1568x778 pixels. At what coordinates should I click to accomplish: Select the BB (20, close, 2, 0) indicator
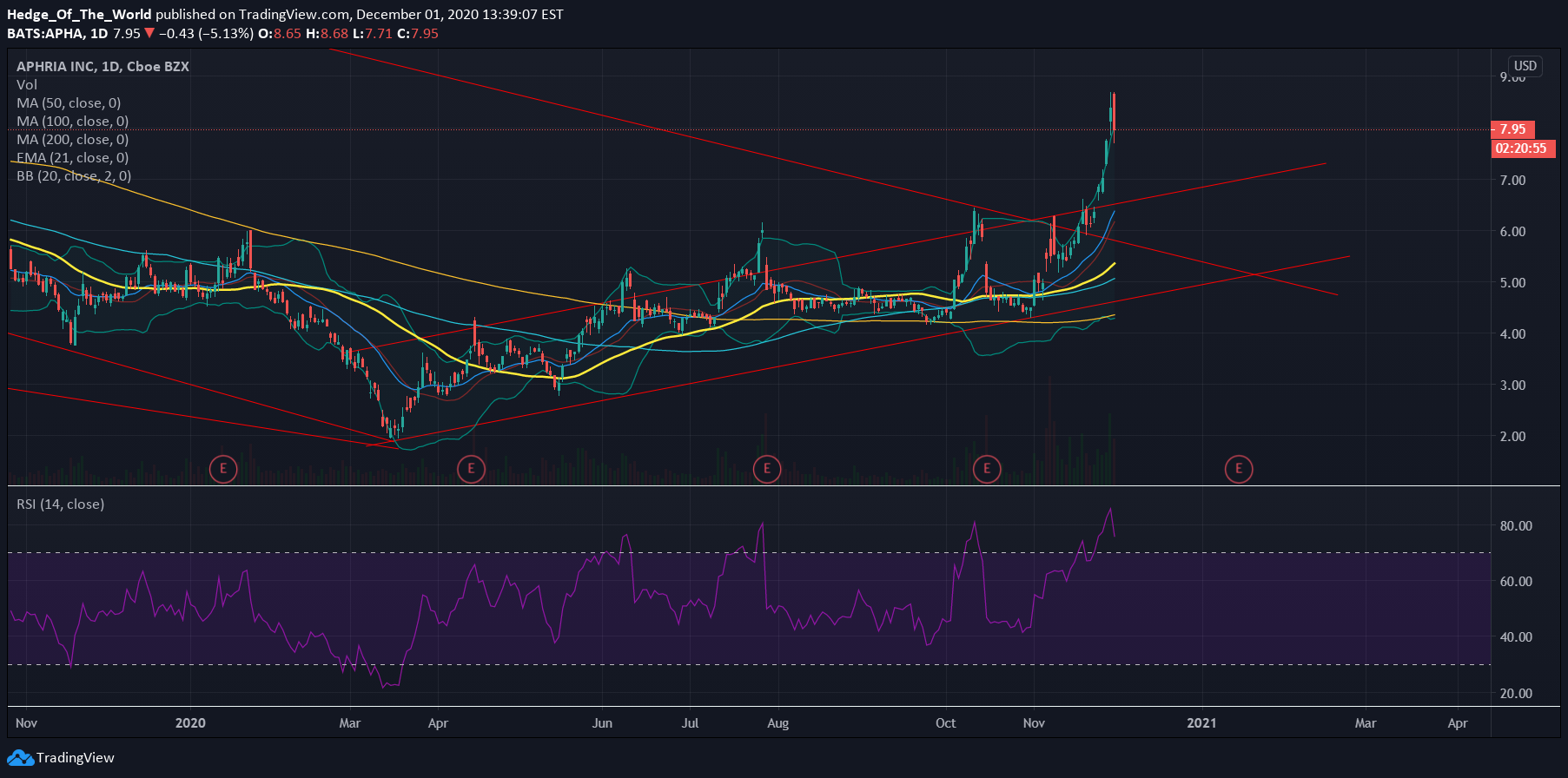(74, 175)
